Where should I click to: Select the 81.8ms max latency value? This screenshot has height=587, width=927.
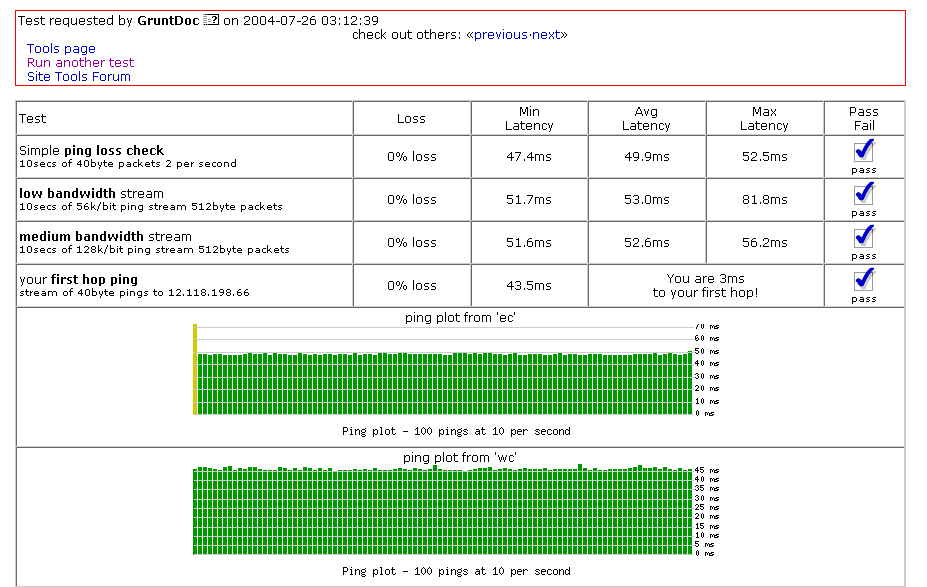(765, 200)
